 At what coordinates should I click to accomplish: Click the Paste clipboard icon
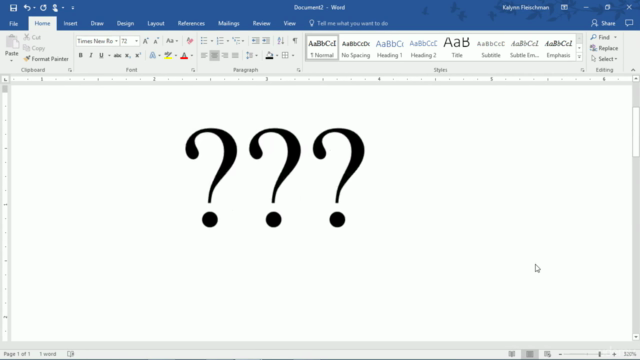[x=12, y=42]
